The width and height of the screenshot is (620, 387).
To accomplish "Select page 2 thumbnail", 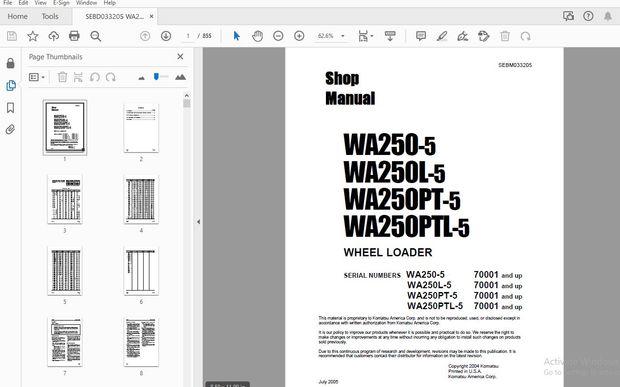I will [141, 128].
